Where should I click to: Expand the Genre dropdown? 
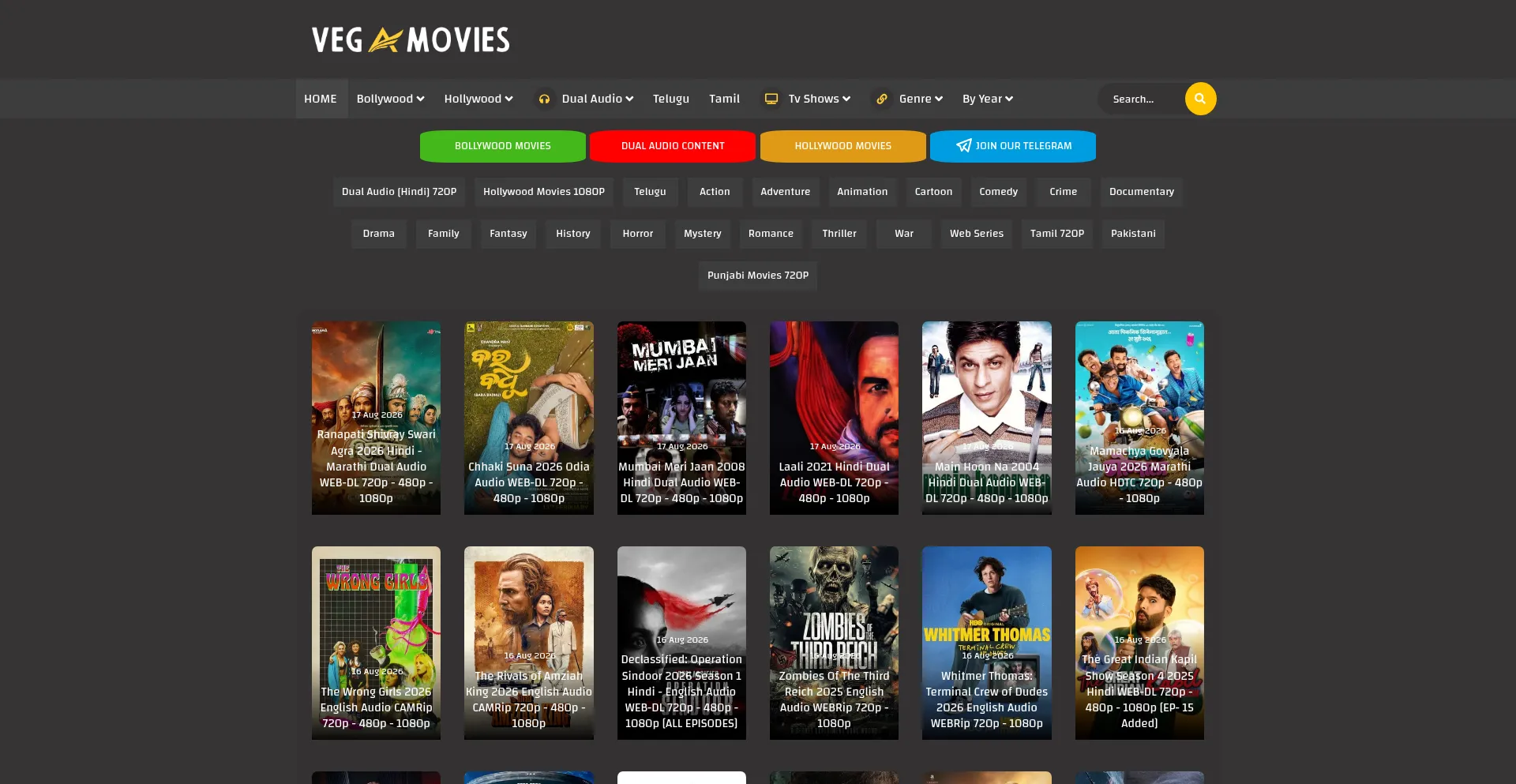(x=921, y=99)
